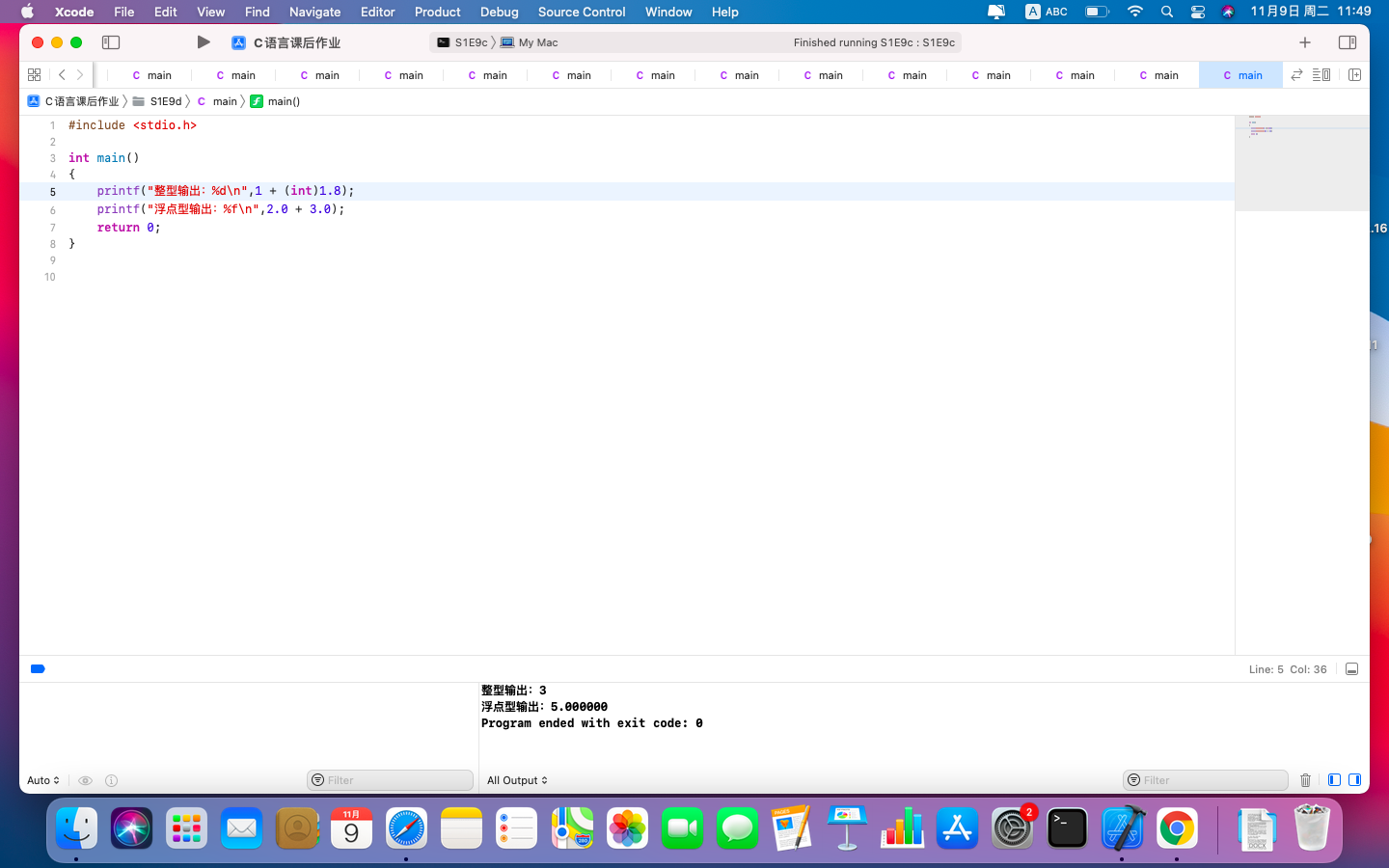Toggle the variables view pane
This screenshot has height=868, width=1389.
tap(1334, 780)
